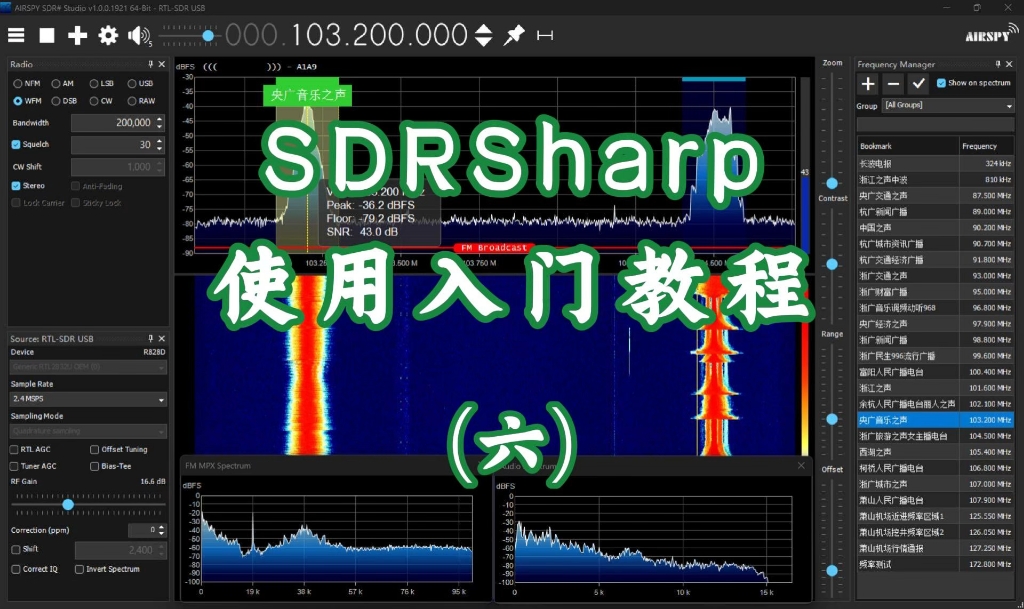This screenshot has height=609, width=1024.
Task: Select the 90.200 MHz bookmark
Action: (935, 228)
